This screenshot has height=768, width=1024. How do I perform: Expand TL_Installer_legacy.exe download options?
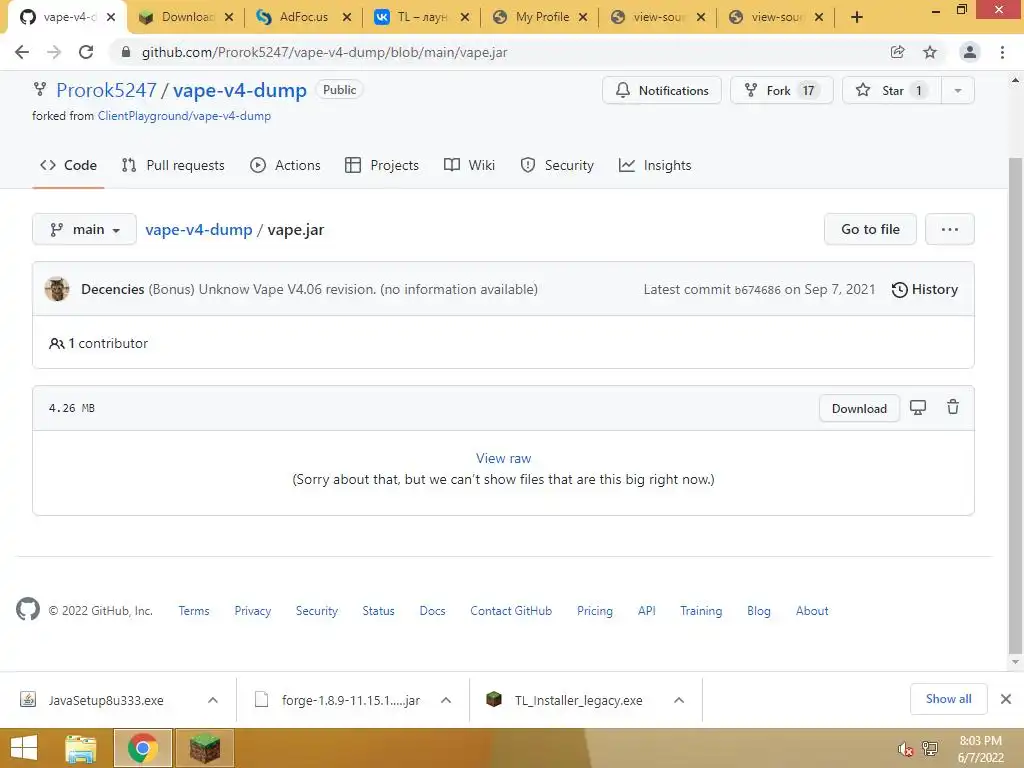pyautogui.click(x=679, y=700)
